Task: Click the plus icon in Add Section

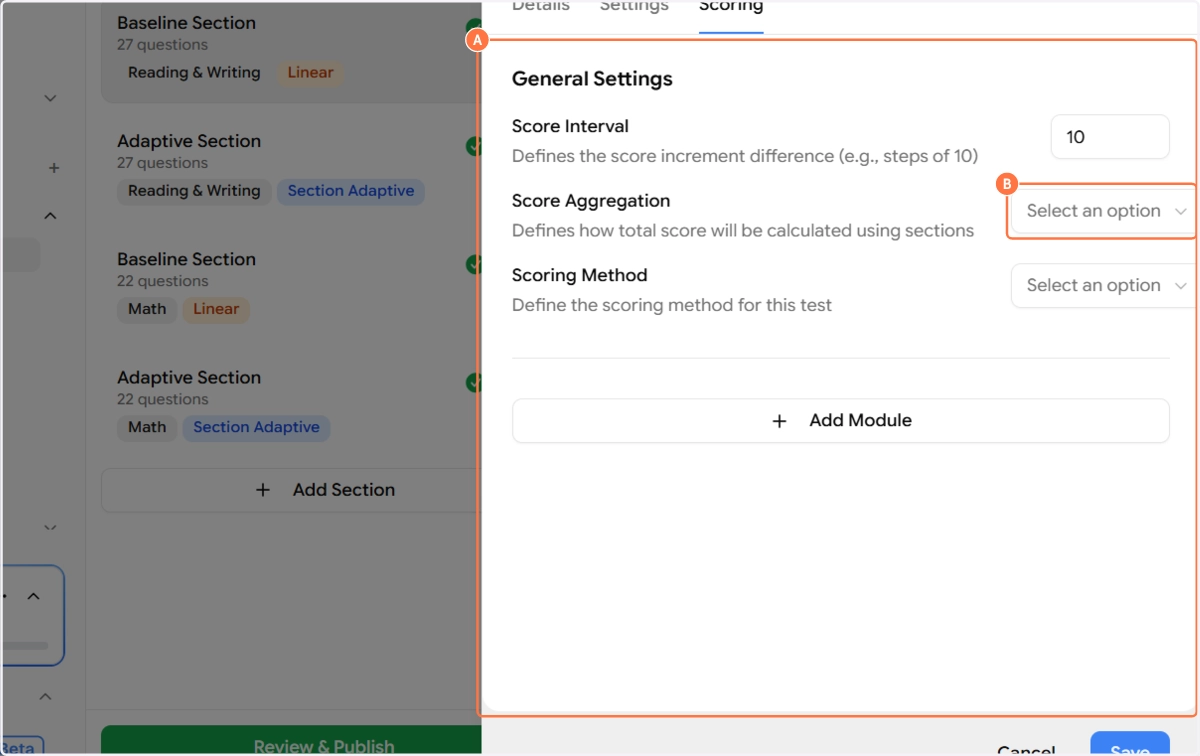Action: tap(263, 490)
